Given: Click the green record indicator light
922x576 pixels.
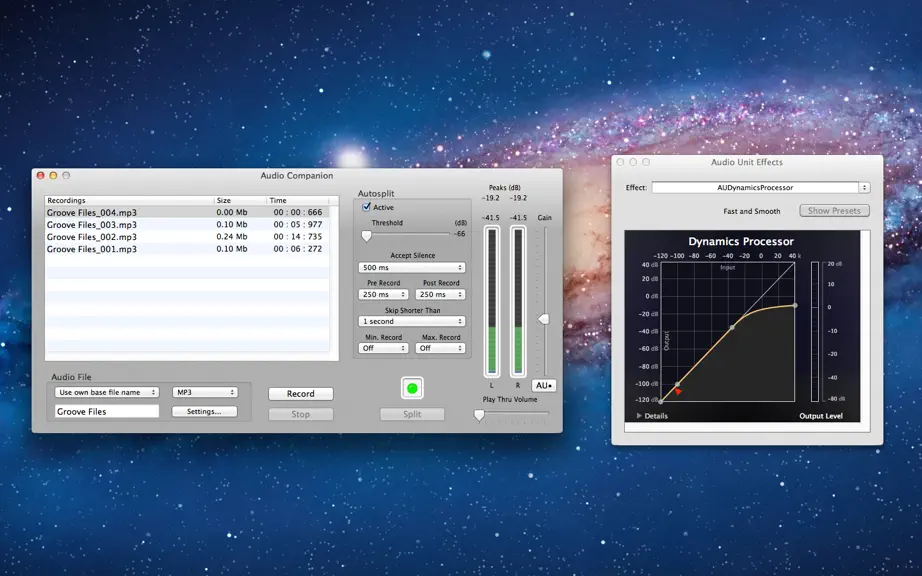Looking at the screenshot, I should pyautogui.click(x=412, y=388).
